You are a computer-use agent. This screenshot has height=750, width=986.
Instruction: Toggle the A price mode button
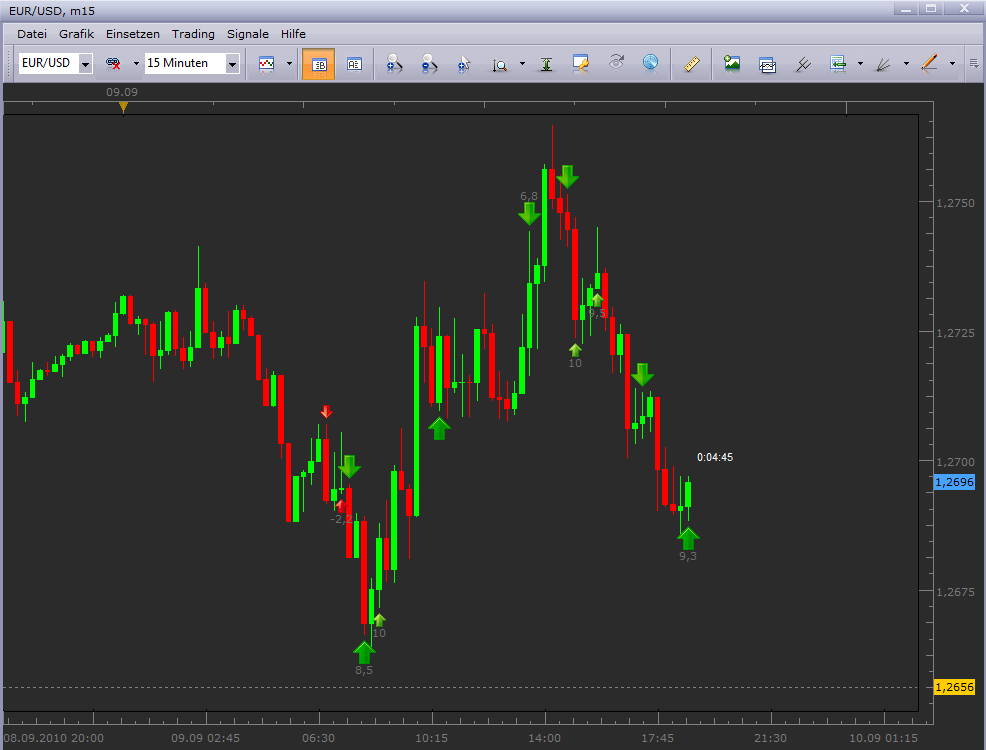(x=354, y=64)
